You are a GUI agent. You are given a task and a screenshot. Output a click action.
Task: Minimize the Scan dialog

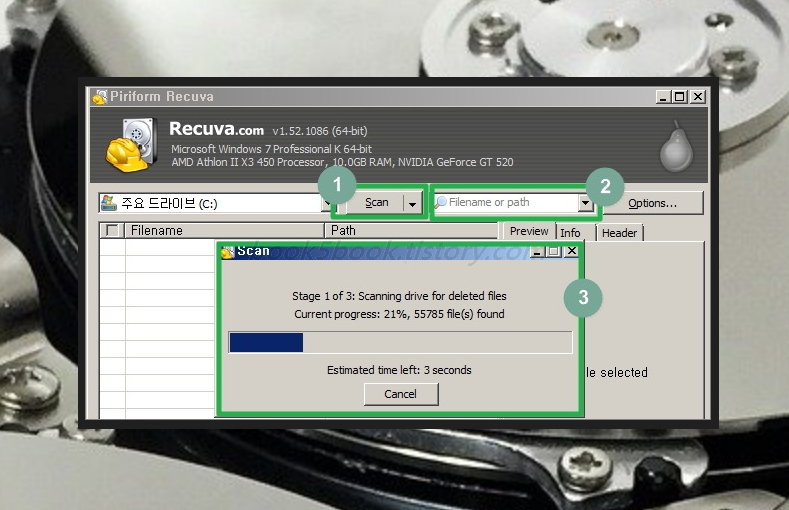[x=537, y=251]
